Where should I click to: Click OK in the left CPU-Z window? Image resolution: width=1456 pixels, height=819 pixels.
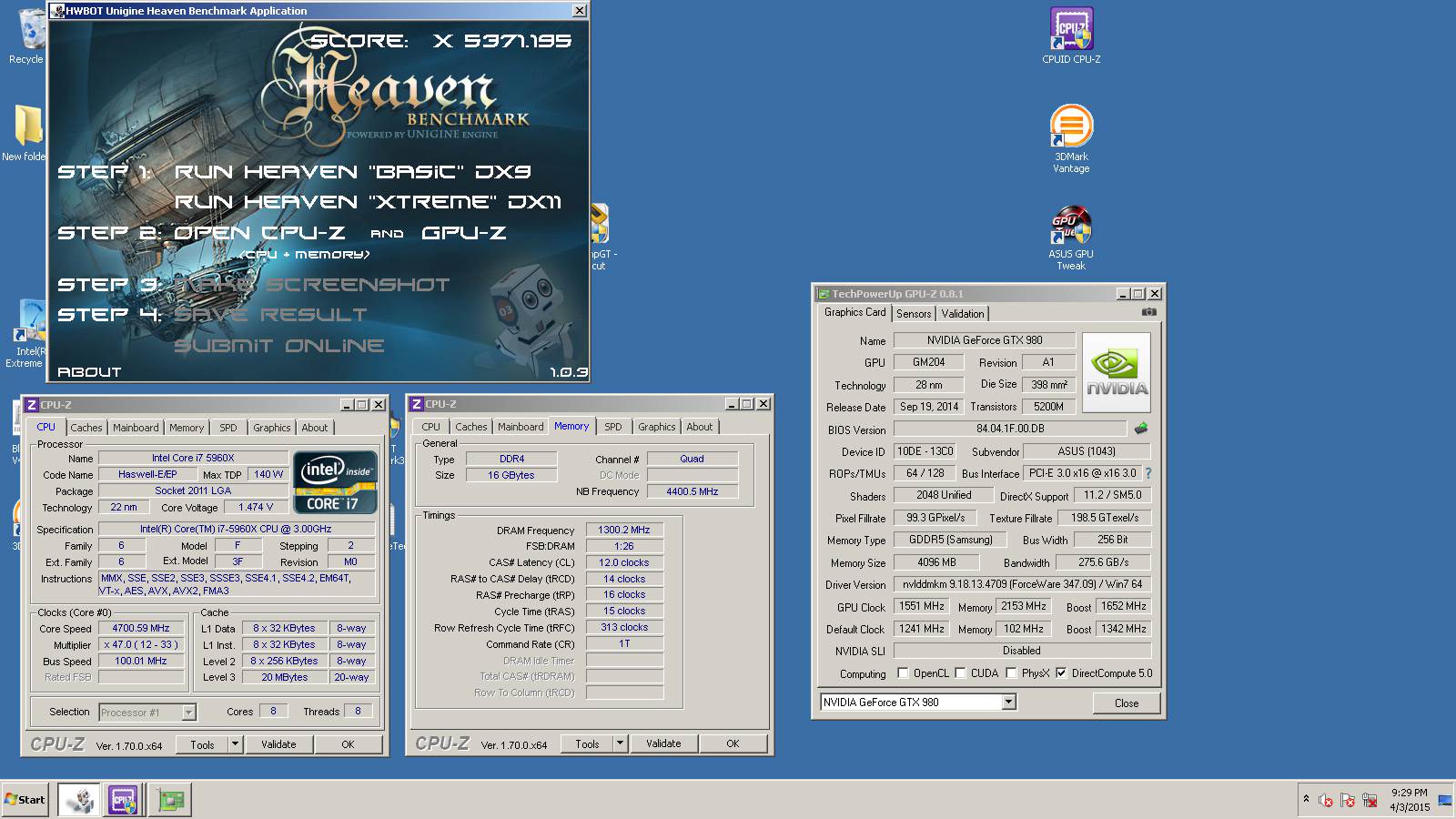point(348,744)
